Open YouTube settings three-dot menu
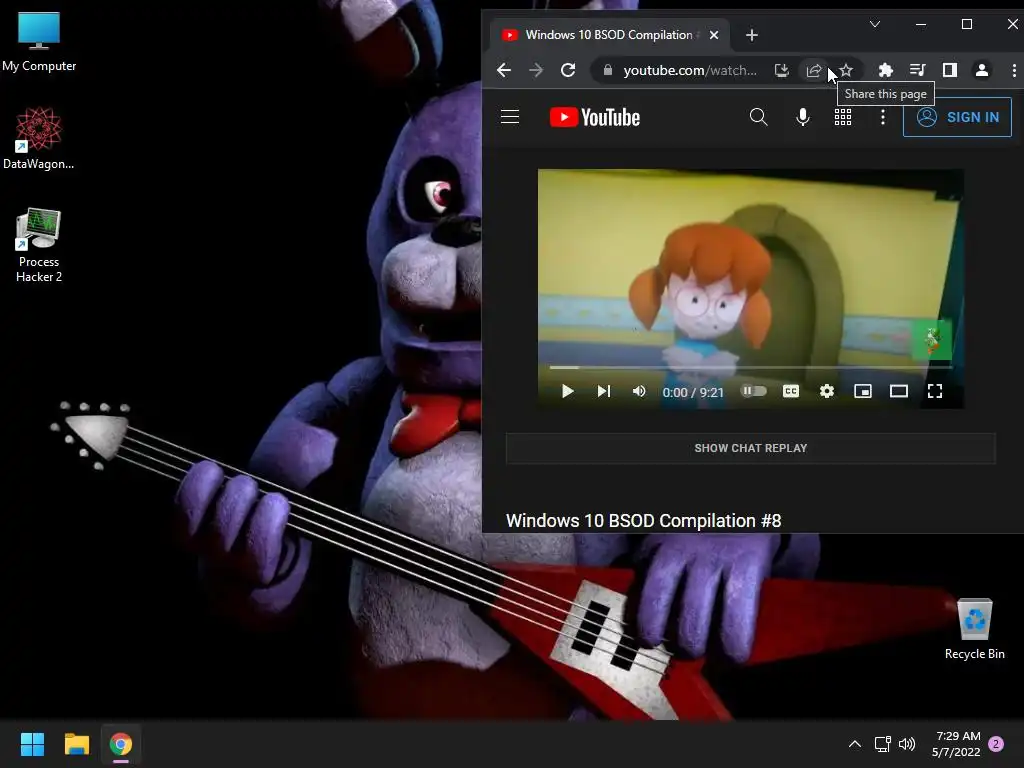The image size is (1024, 768). tap(882, 117)
